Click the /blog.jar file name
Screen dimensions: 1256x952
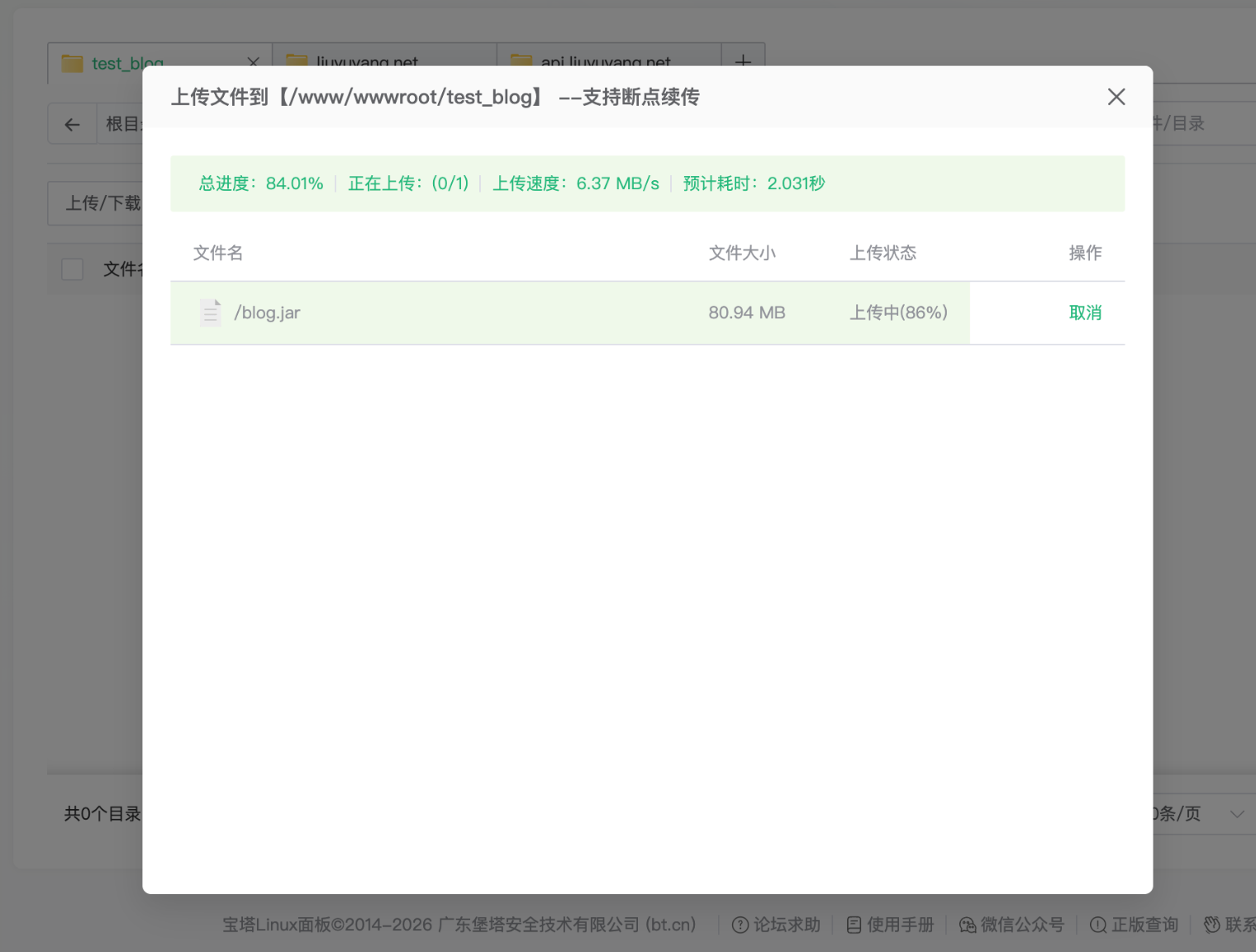coord(267,313)
